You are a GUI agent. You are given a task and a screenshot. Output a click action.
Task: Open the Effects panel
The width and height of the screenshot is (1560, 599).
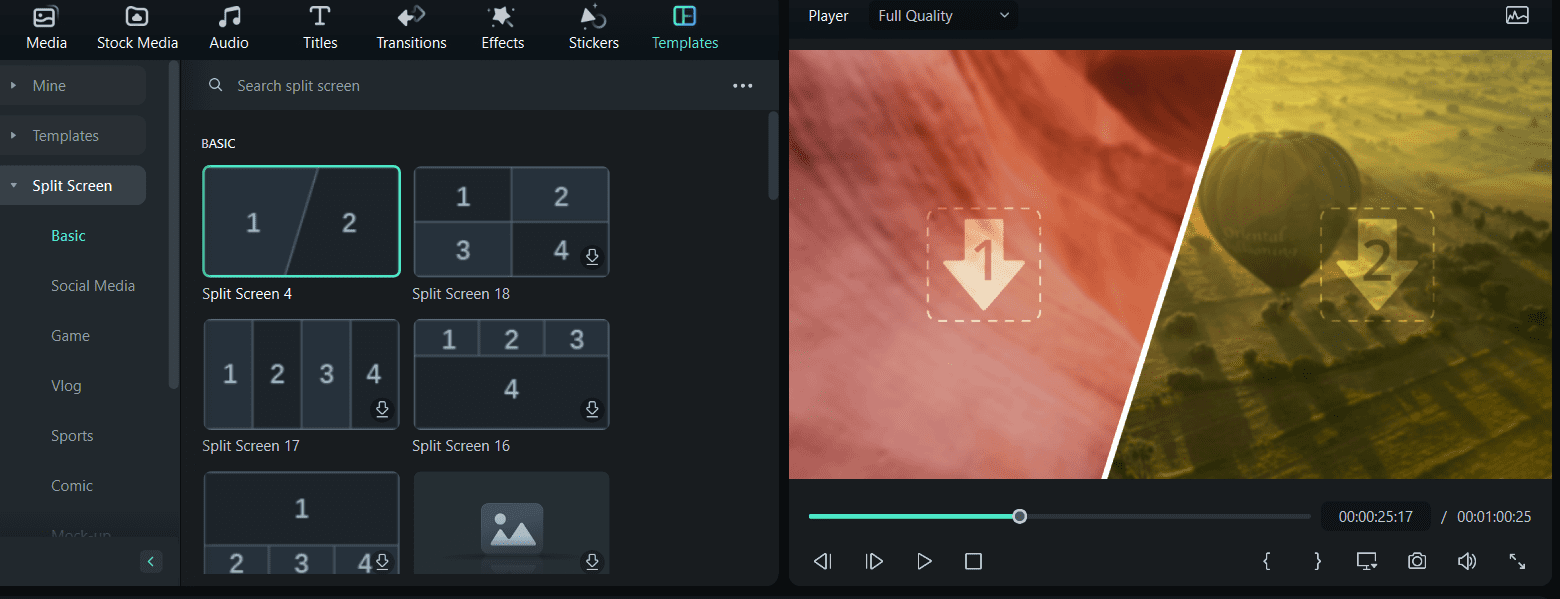pos(502,27)
